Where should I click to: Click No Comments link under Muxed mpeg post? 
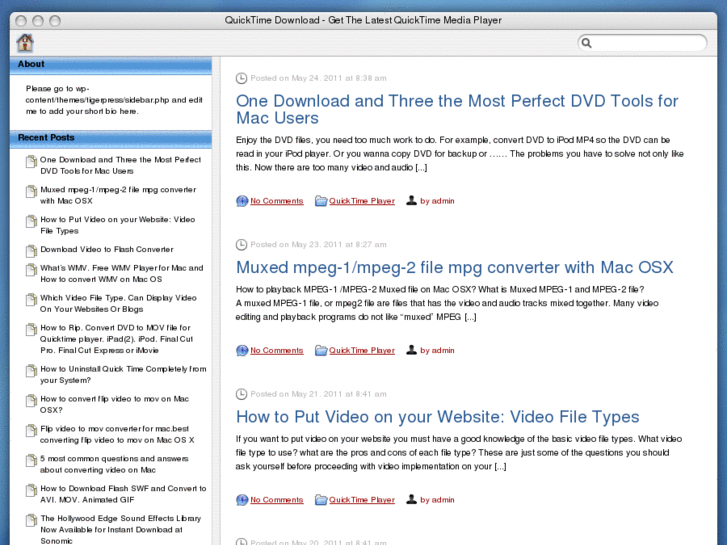tap(277, 350)
